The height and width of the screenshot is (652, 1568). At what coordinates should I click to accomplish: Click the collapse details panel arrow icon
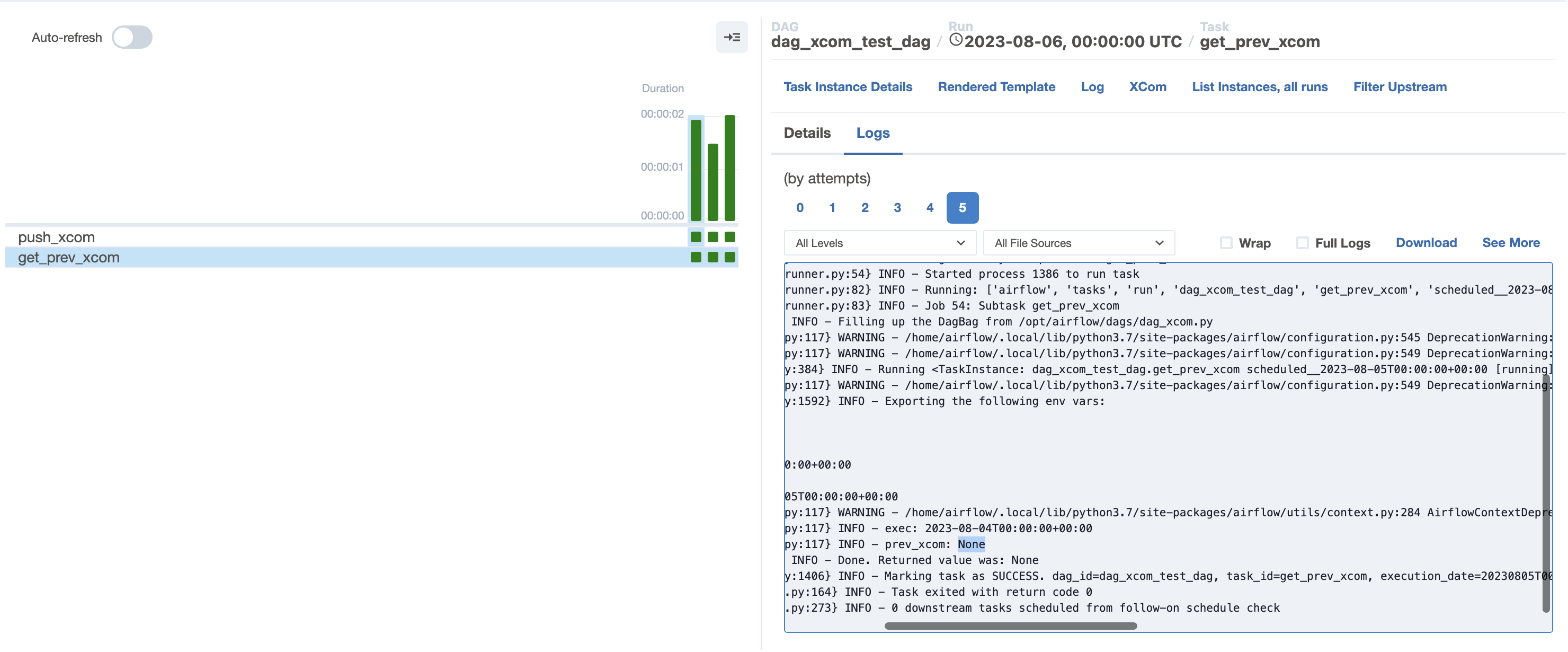point(732,37)
